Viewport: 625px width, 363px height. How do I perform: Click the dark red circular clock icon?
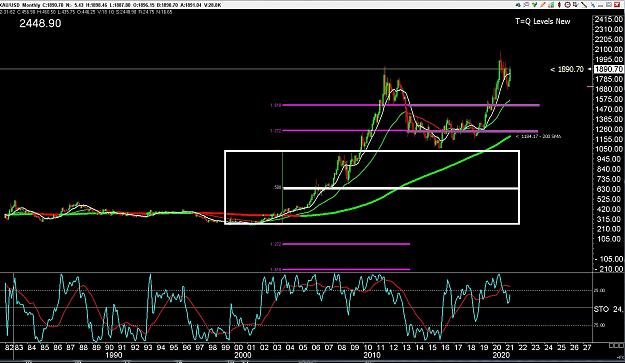568,5
